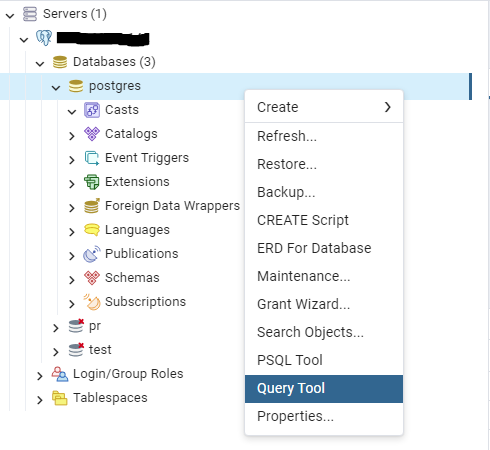The image size is (490, 450).
Task: Click the Subscriptions icon
Action: coord(92,302)
